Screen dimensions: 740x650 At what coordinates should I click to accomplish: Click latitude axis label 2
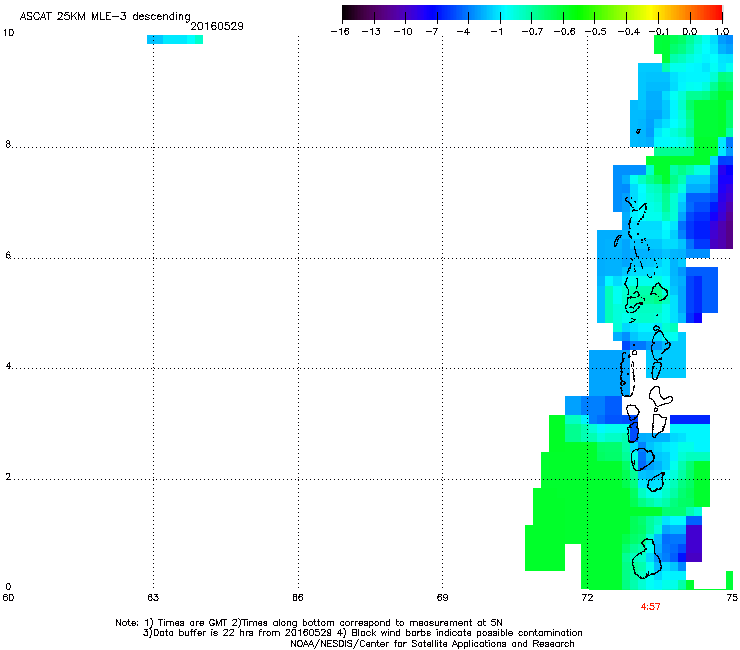tap(8, 477)
